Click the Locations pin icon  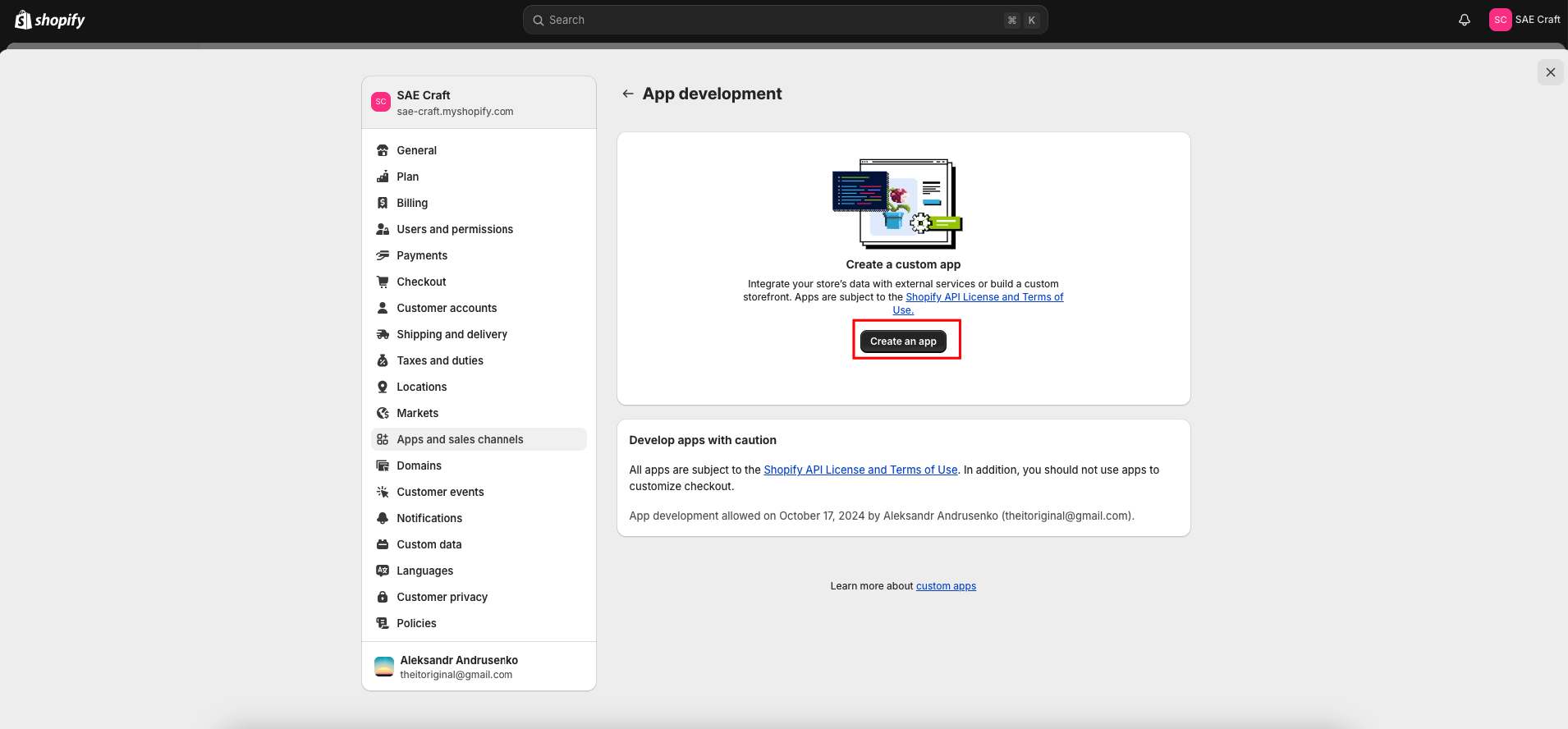[x=383, y=387]
